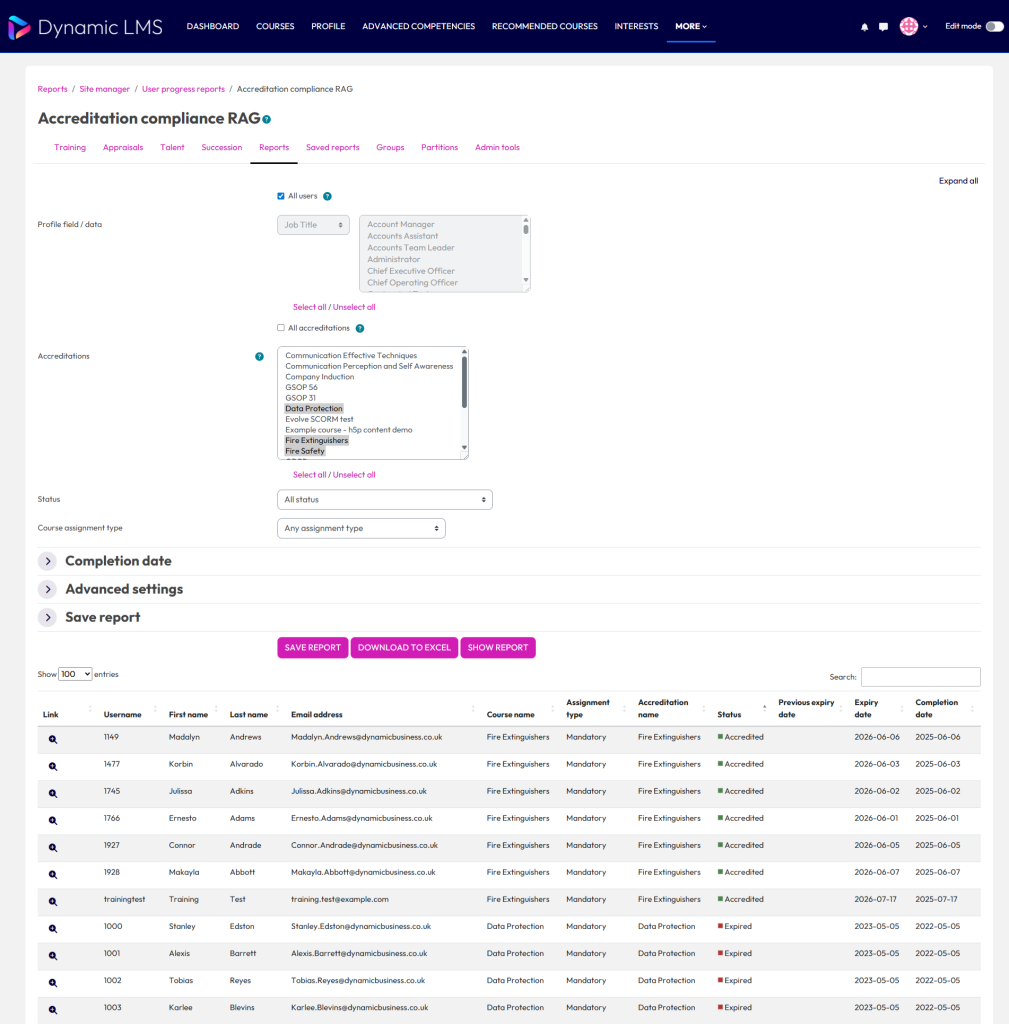
Task: Open the notifications bell
Action: pyautogui.click(x=865, y=27)
